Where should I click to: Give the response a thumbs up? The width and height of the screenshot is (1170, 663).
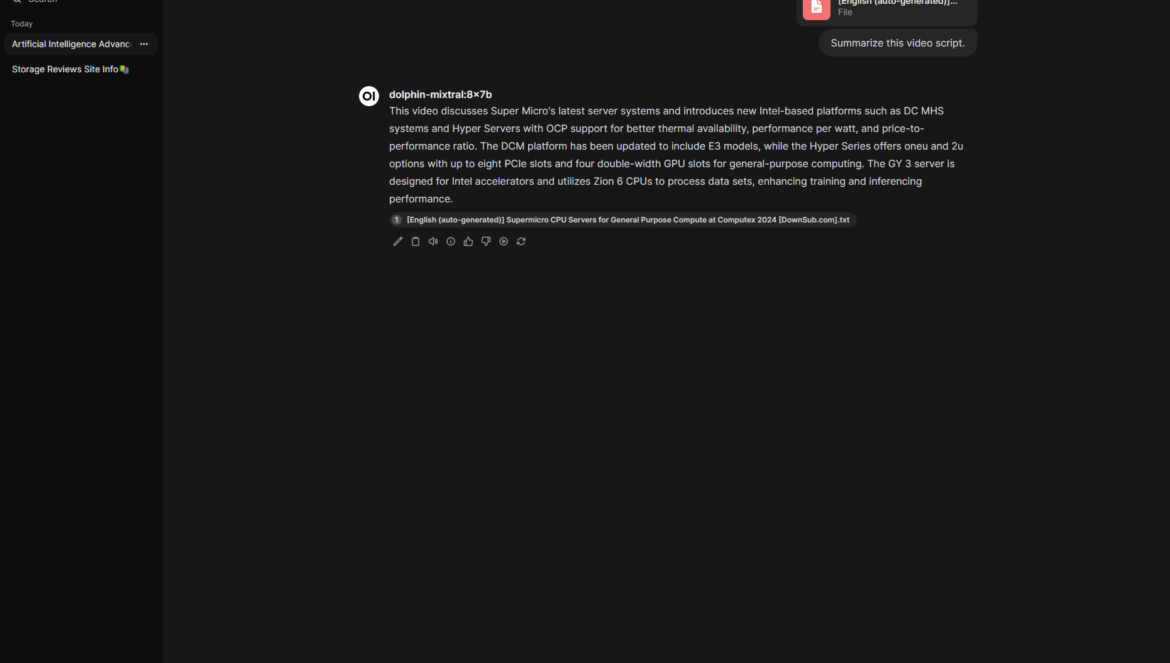(x=469, y=242)
